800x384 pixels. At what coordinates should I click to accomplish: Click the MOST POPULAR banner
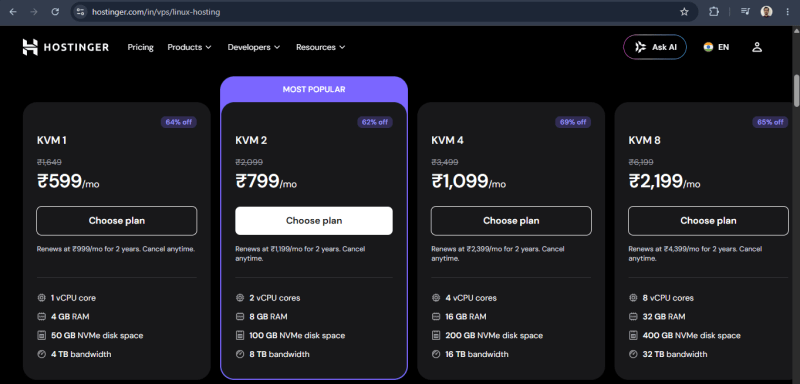pos(314,89)
